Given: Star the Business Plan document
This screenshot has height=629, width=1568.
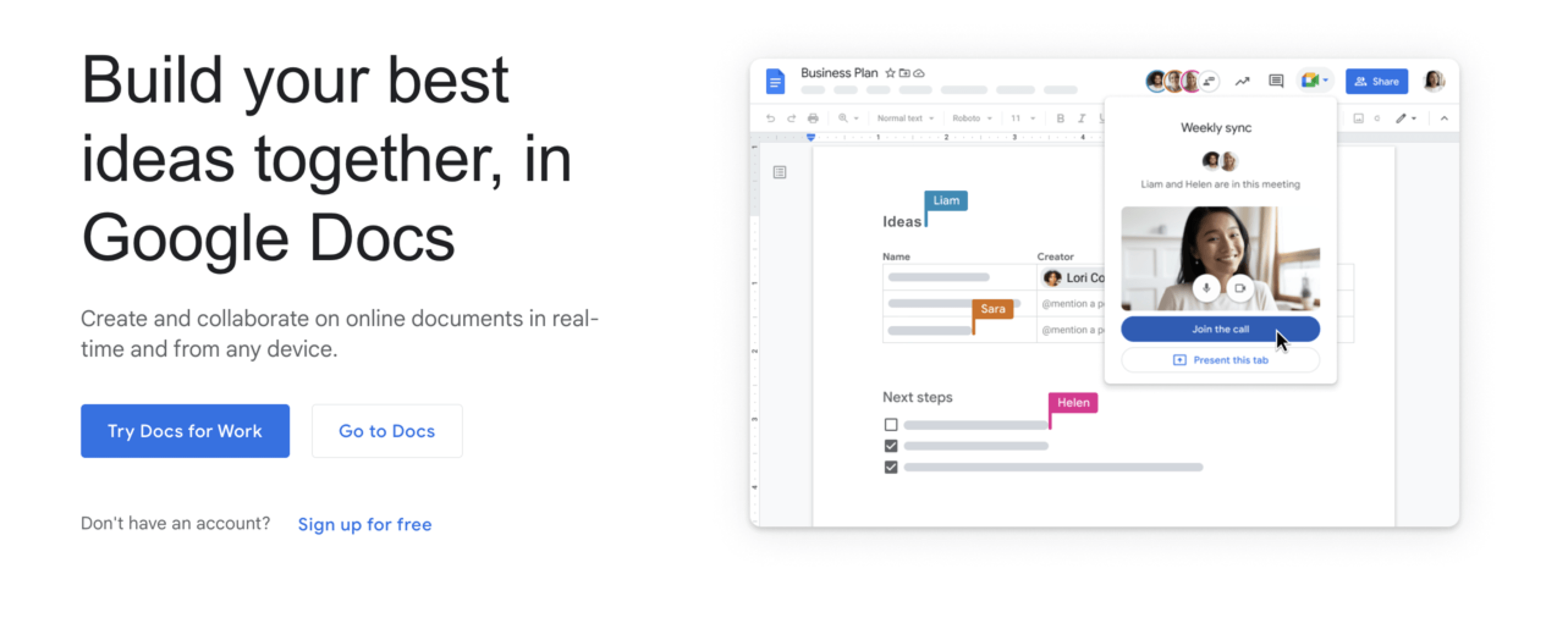Looking at the screenshot, I should click(890, 73).
